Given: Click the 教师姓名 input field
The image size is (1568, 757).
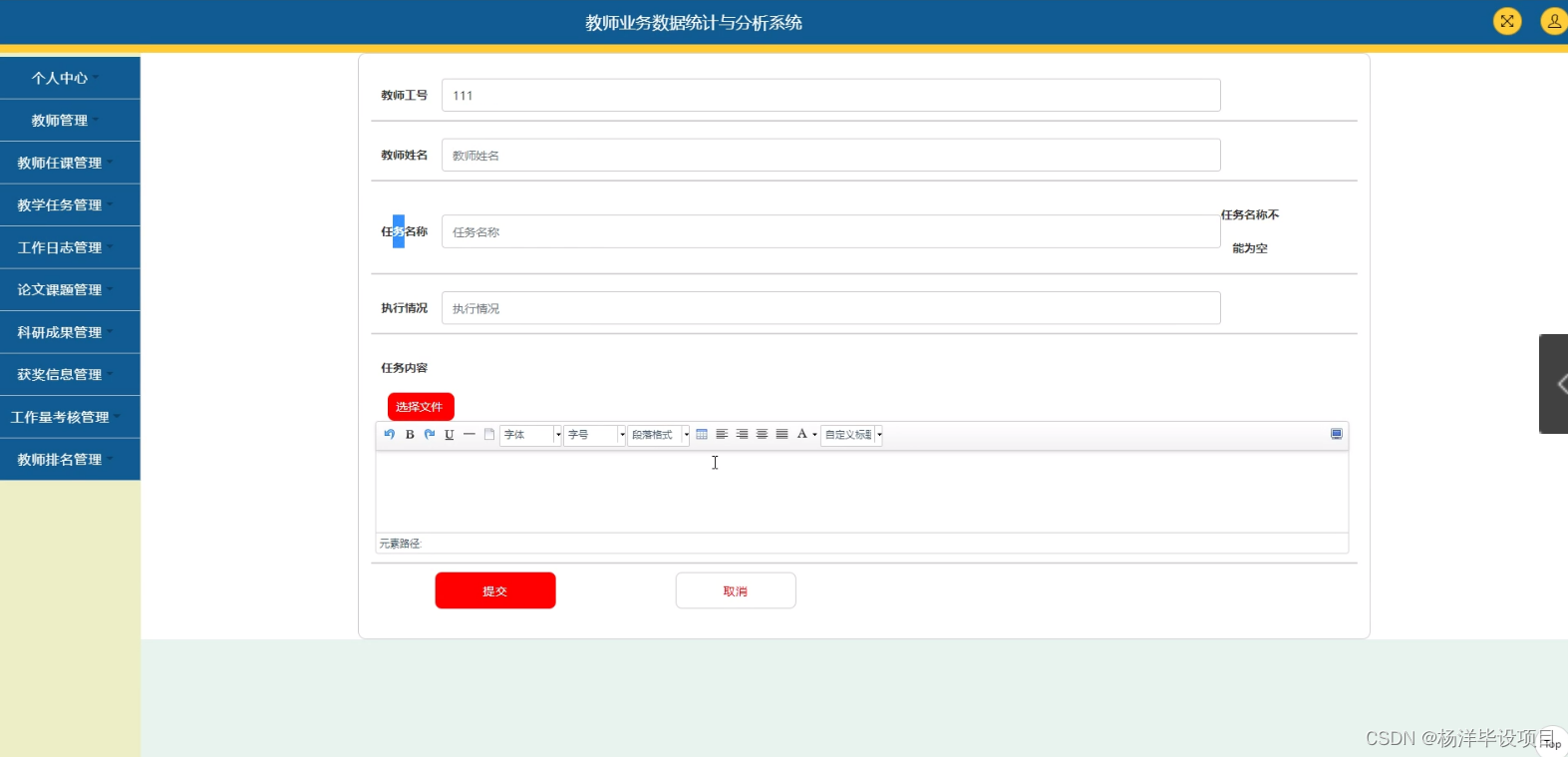Looking at the screenshot, I should pyautogui.click(x=831, y=155).
